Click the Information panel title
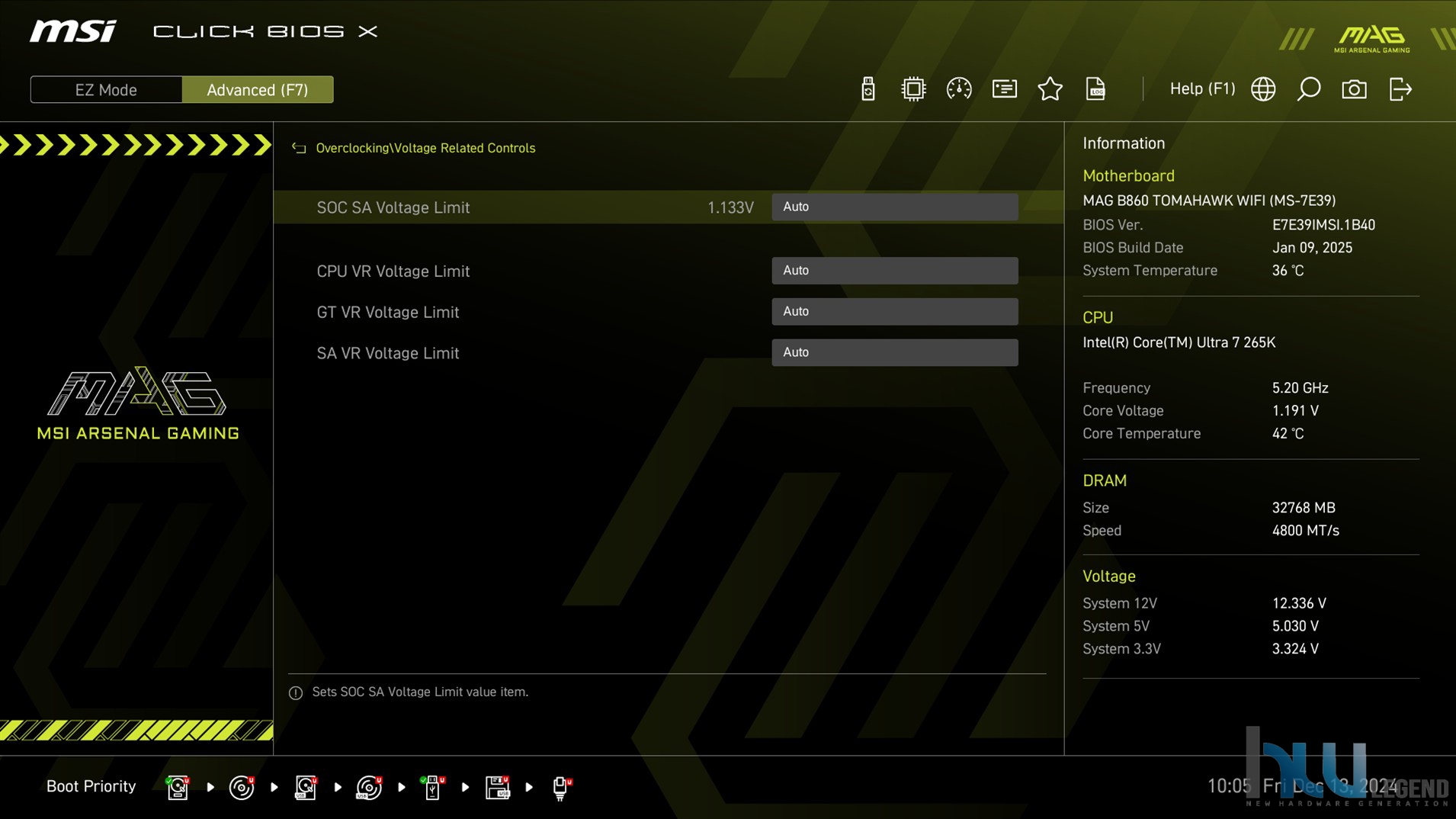The image size is (1456, 819). tap(1124, 143)
